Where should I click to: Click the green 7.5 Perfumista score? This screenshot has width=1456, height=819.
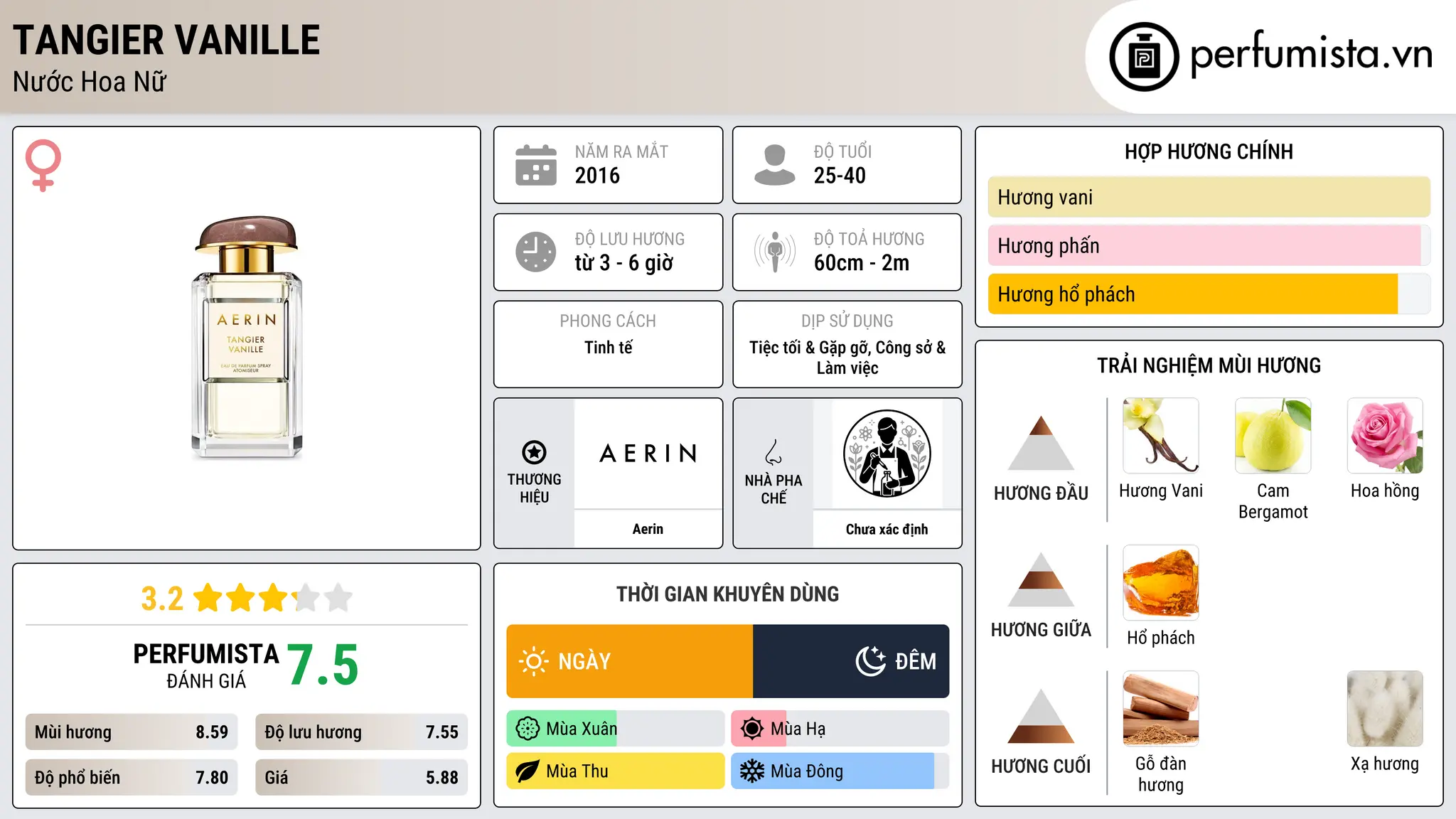point(323,665)
